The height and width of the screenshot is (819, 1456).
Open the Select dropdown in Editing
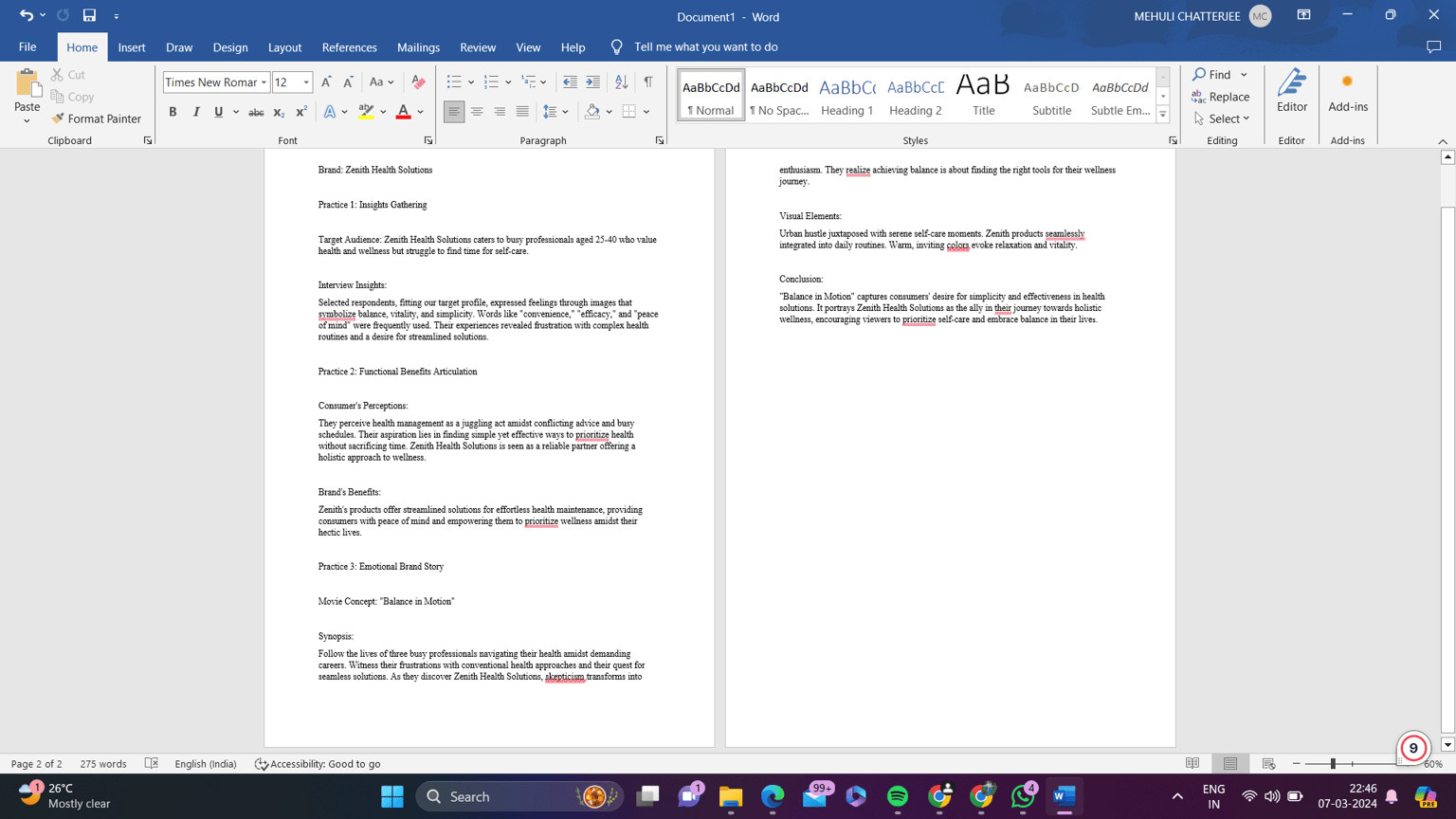tap(1222, 118)
